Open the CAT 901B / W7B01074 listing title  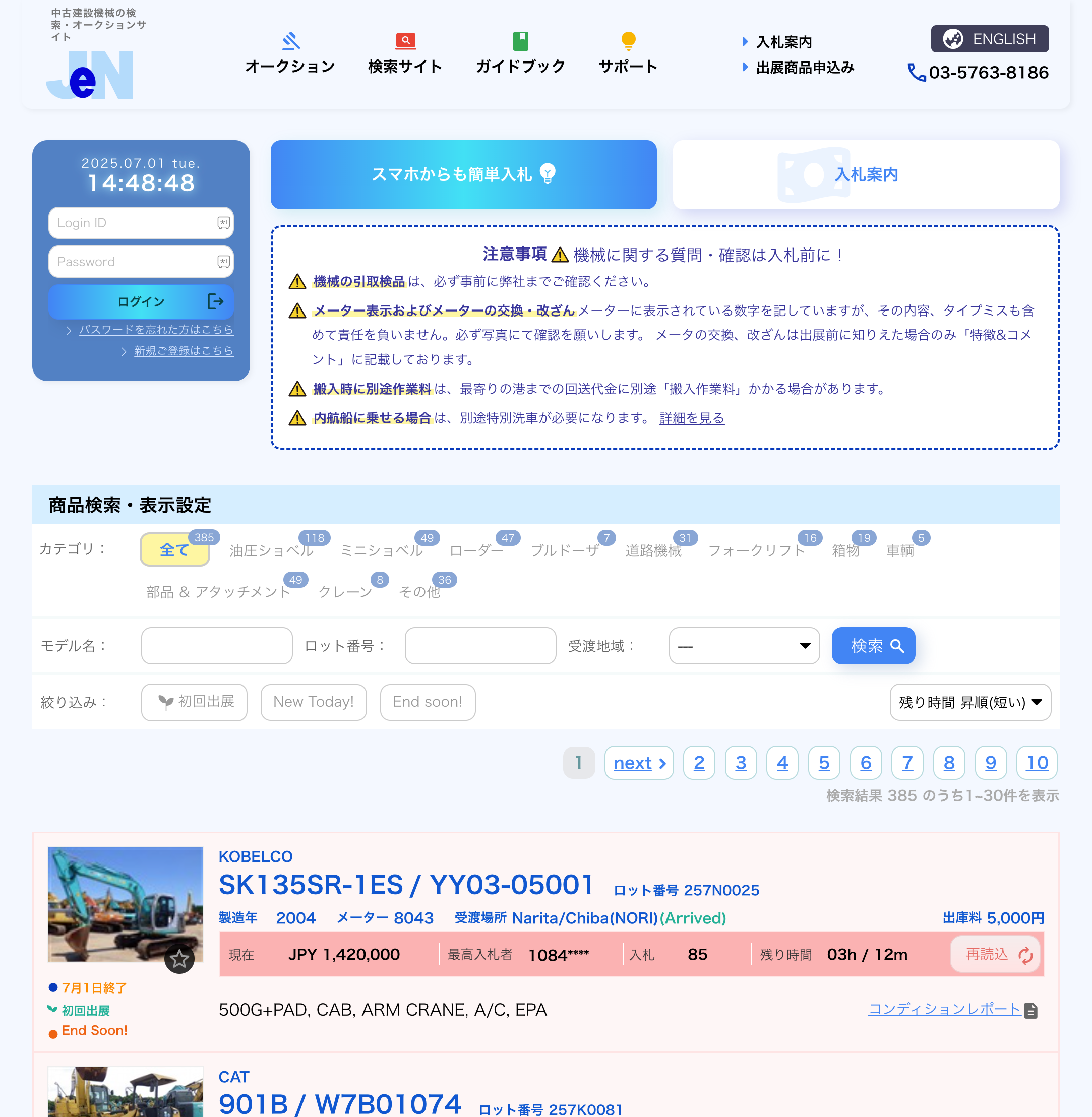(x=340, y=1104)
